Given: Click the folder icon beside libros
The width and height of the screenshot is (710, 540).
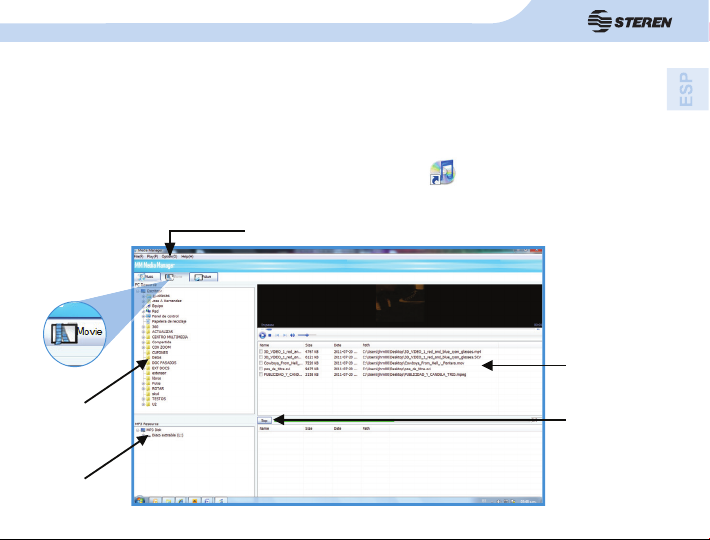Looking at the screenshot, I should click(149, 378).
